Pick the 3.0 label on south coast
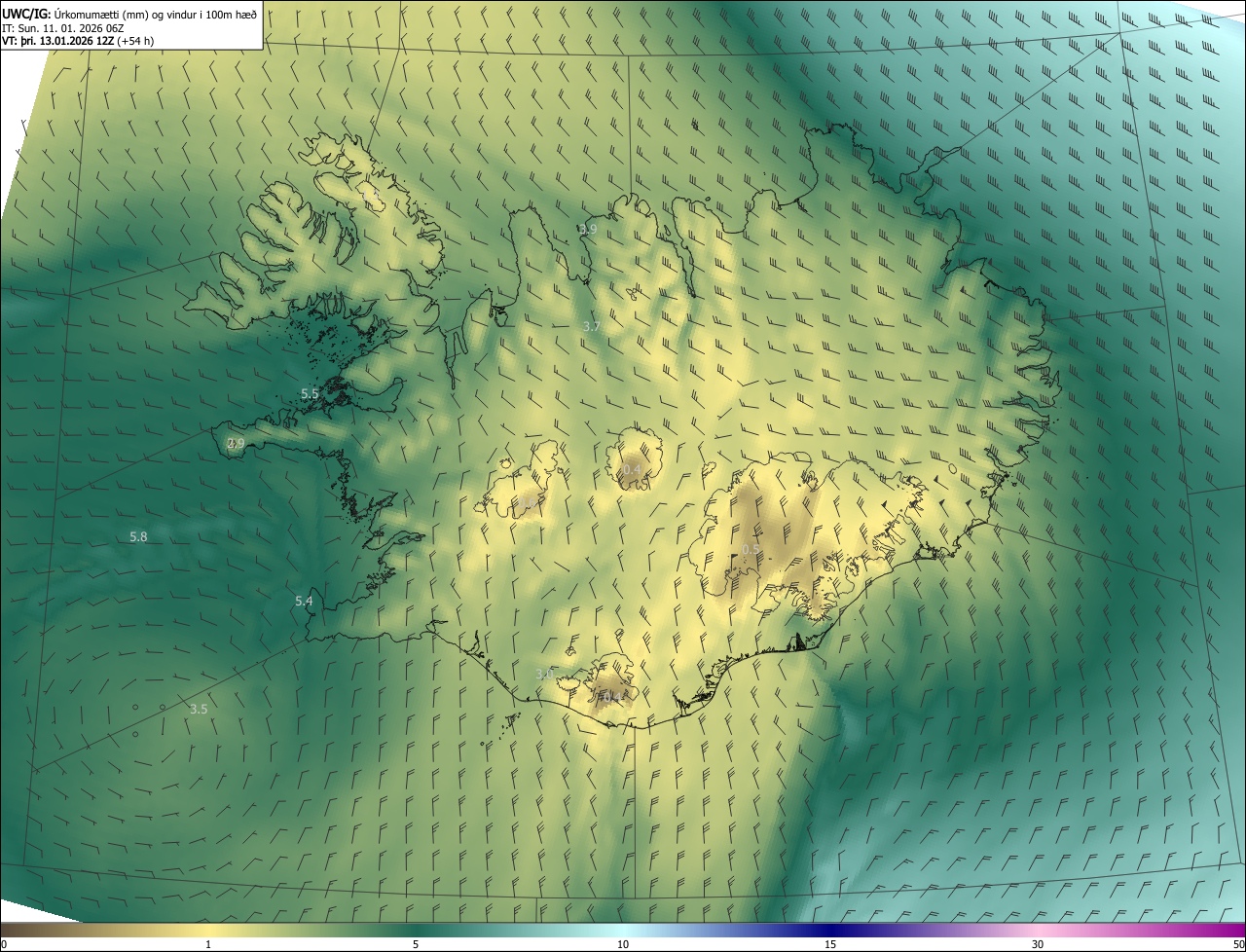The height and width of the screenshot is (952, 1246). [x=545, y=675]
